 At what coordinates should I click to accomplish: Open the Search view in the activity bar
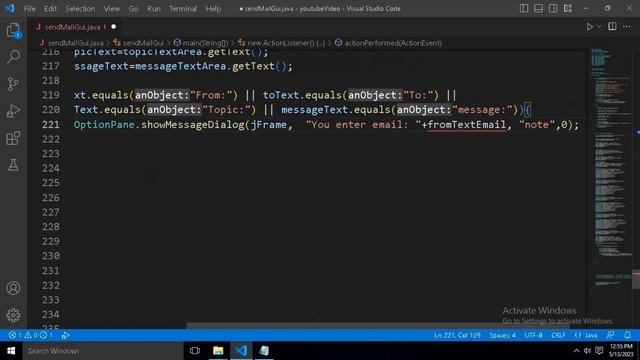pos(13,57)
